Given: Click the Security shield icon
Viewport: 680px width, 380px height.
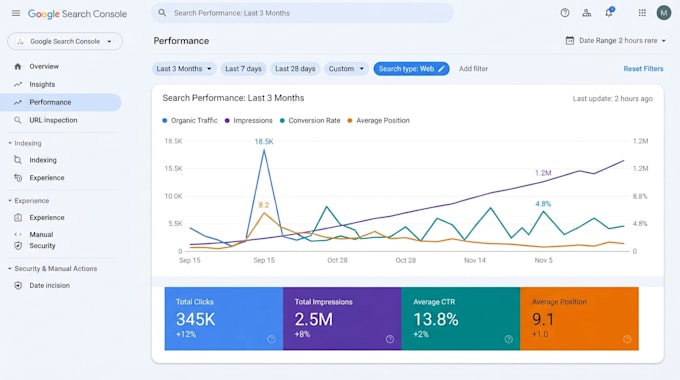Looking at the screenshot, I should pos(18,246).
